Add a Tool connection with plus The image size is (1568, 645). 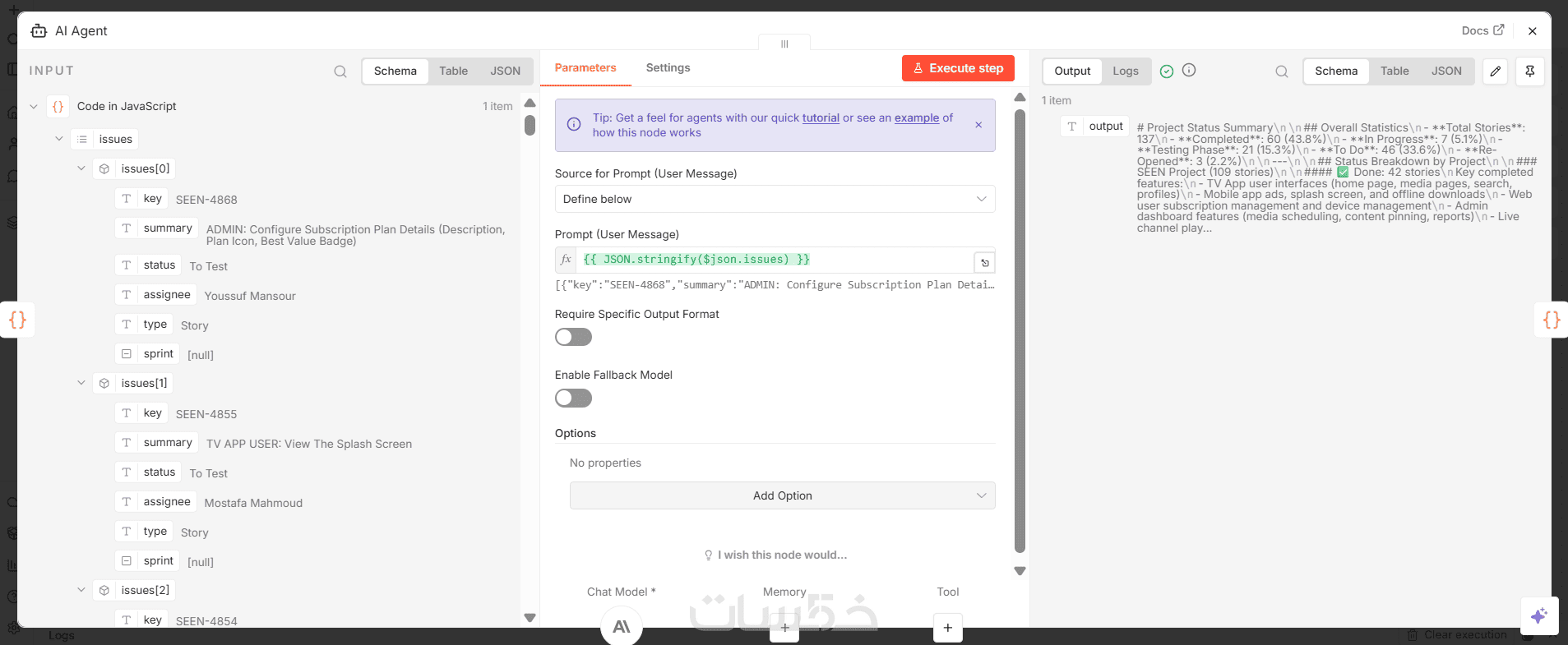point(947,628)
